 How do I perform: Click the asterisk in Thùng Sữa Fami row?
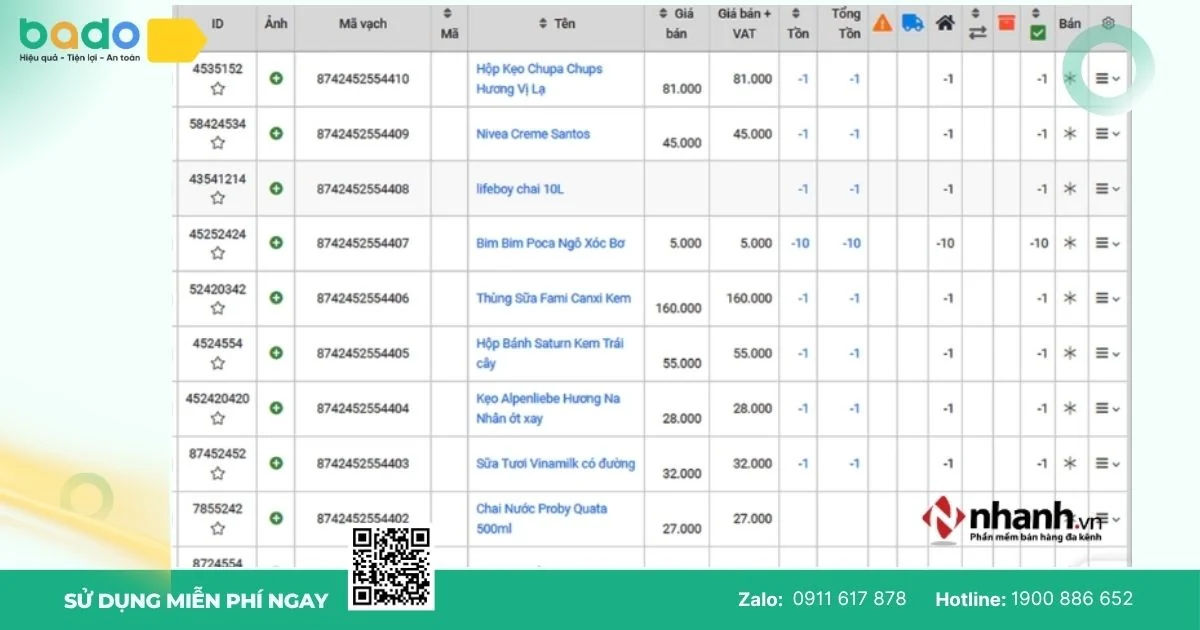point(1070,298)
